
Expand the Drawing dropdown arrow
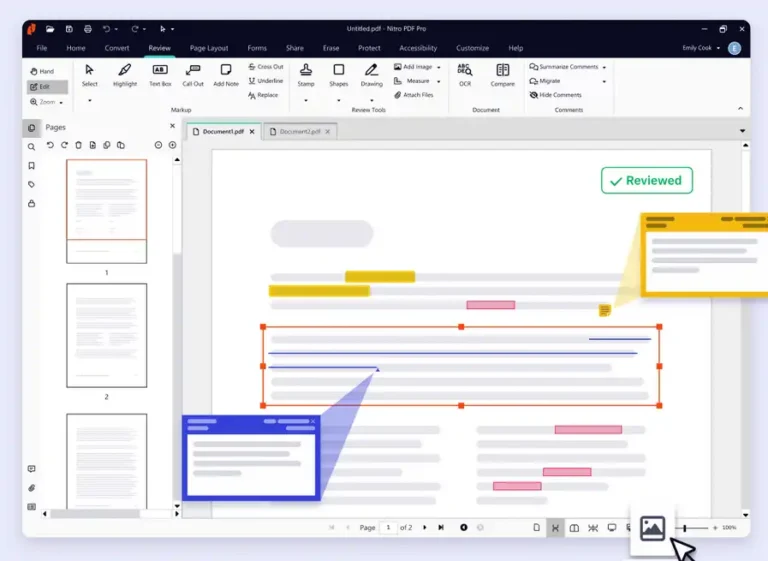click(371, 100)
